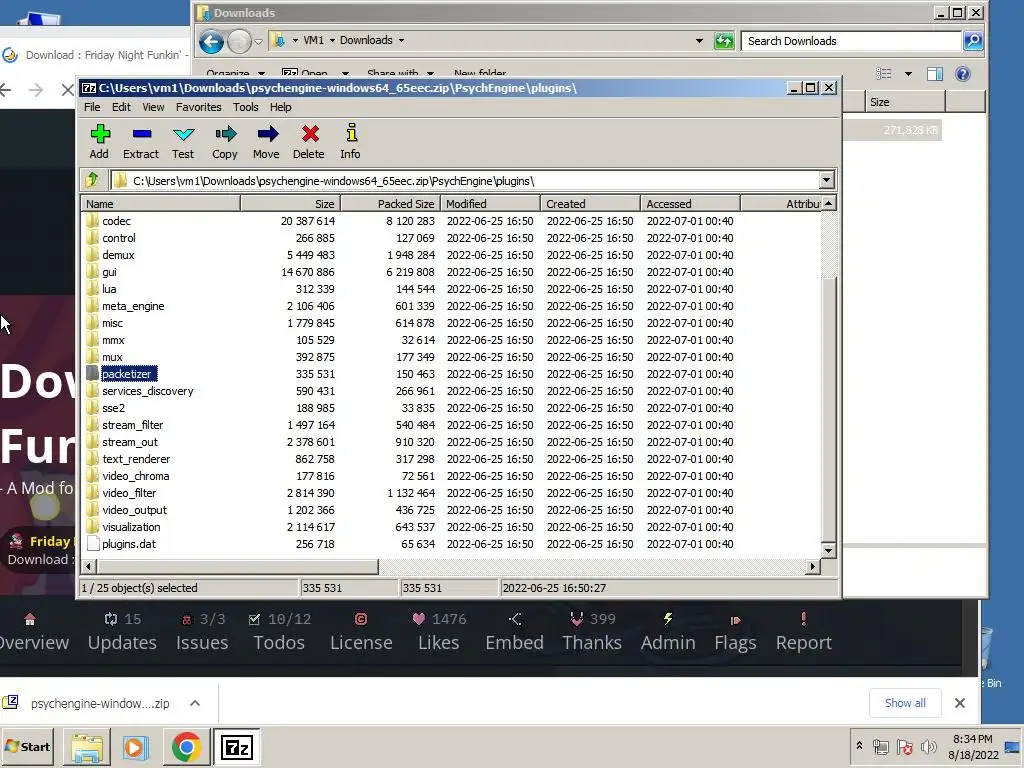Toggle the preview pane in Downloads window

935,73
